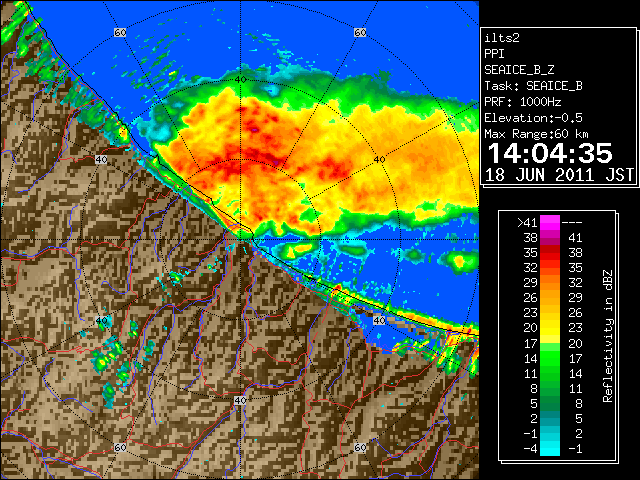Select the date text 18 JUN 2011 JST
The width and height of the screenshot is (640, 480).
pyautogui.click(x=559, y=175)
